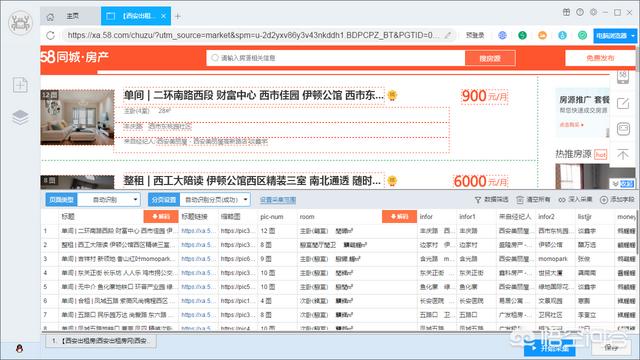Click the reload page icon beside the URL

pyautogui.click(x=51, y=36)
